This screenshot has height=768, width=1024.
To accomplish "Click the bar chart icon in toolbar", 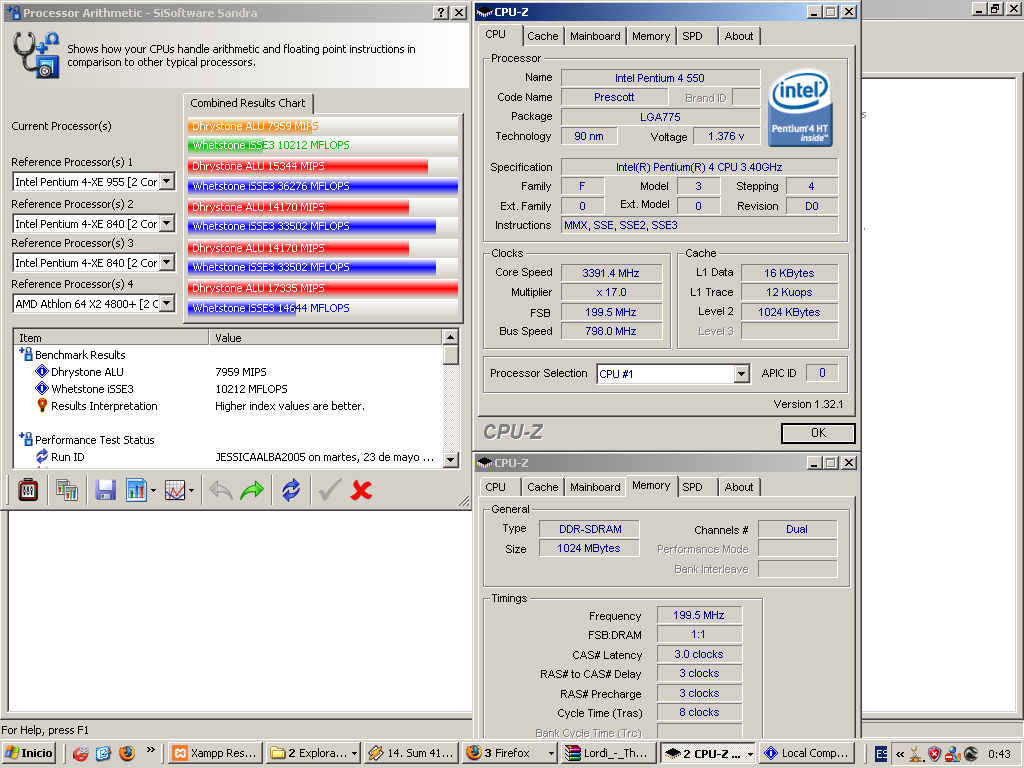I will [x=137, y=490].
